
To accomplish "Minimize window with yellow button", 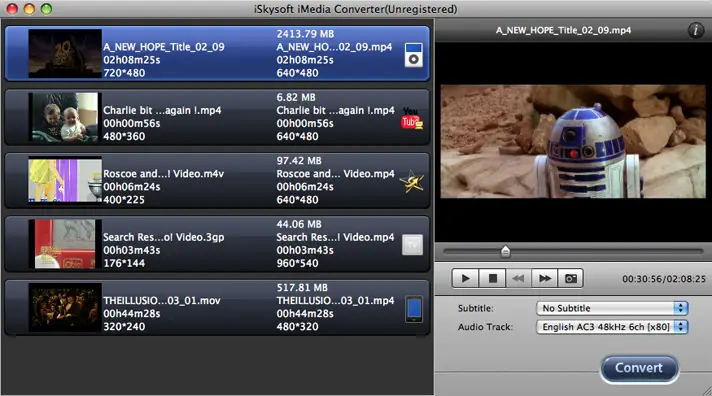I will coord(29,9).
